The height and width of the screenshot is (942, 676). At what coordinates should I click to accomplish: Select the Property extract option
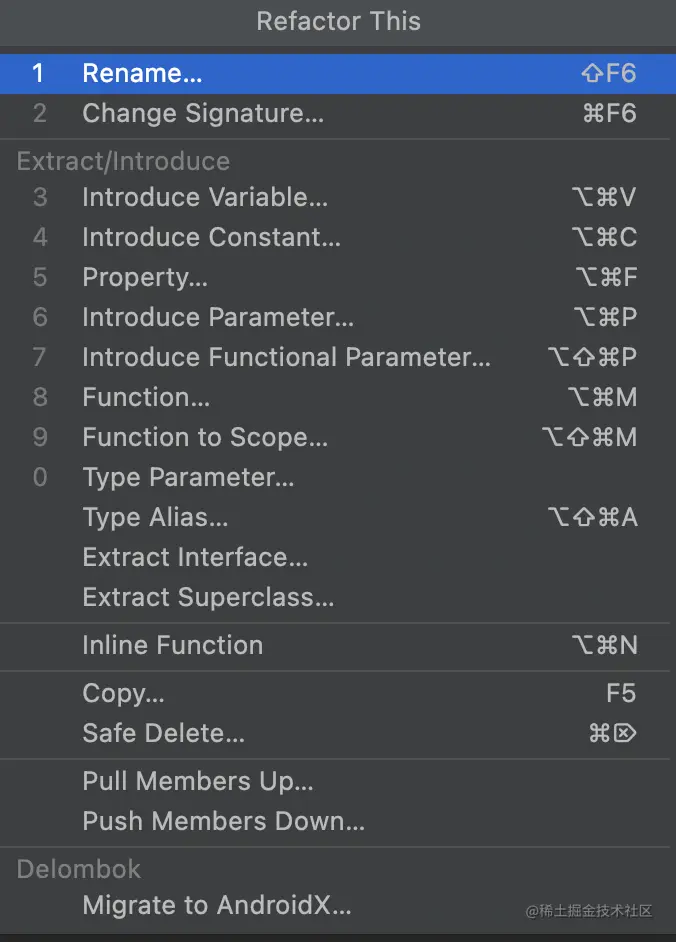tap(145, 277)
